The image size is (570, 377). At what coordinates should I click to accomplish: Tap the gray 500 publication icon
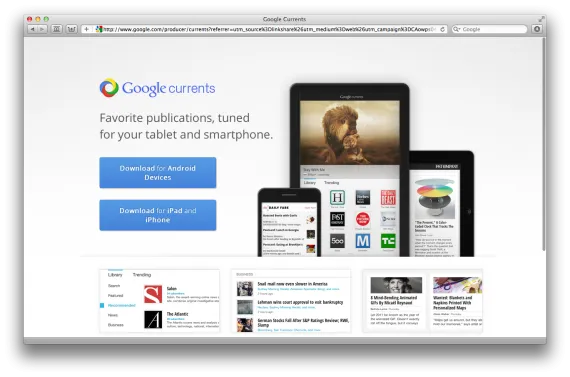tap(337, 241)
